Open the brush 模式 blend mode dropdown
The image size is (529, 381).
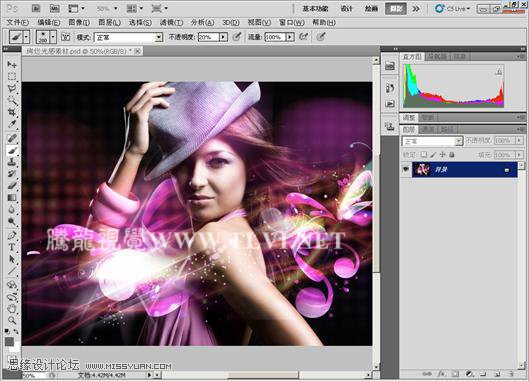129,37
